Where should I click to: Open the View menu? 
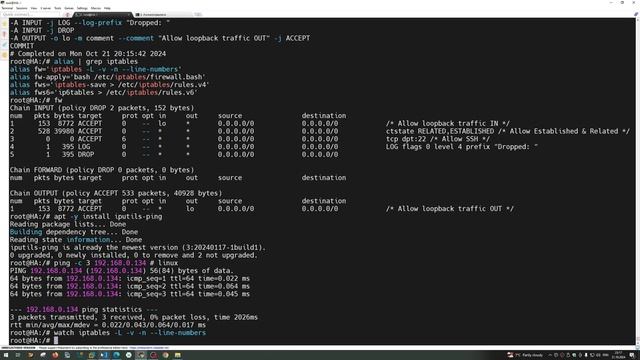[34, 8]
